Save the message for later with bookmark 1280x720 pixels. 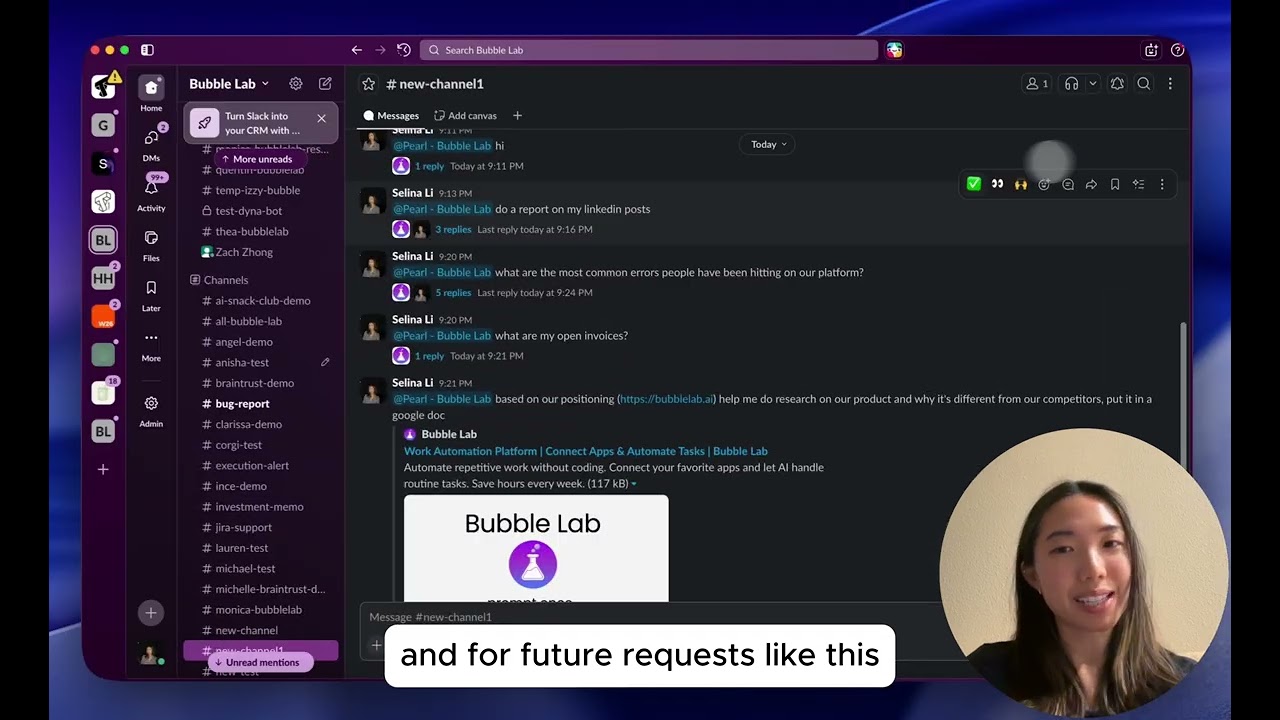[x=1115, y=184]
